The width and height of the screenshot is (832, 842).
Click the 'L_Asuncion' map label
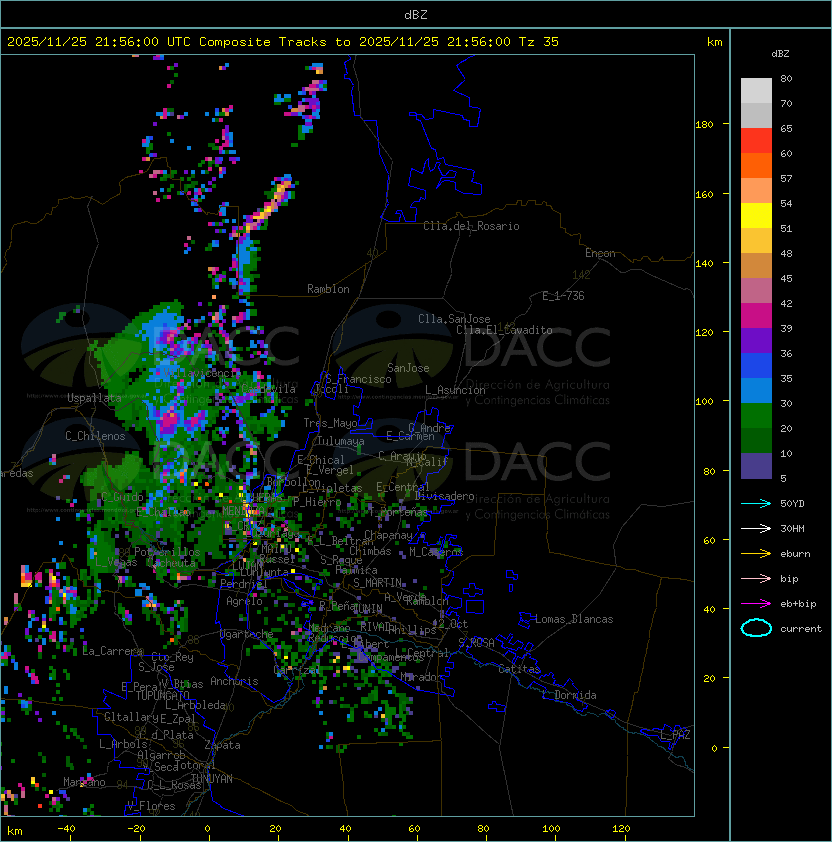tap(455, 390)
